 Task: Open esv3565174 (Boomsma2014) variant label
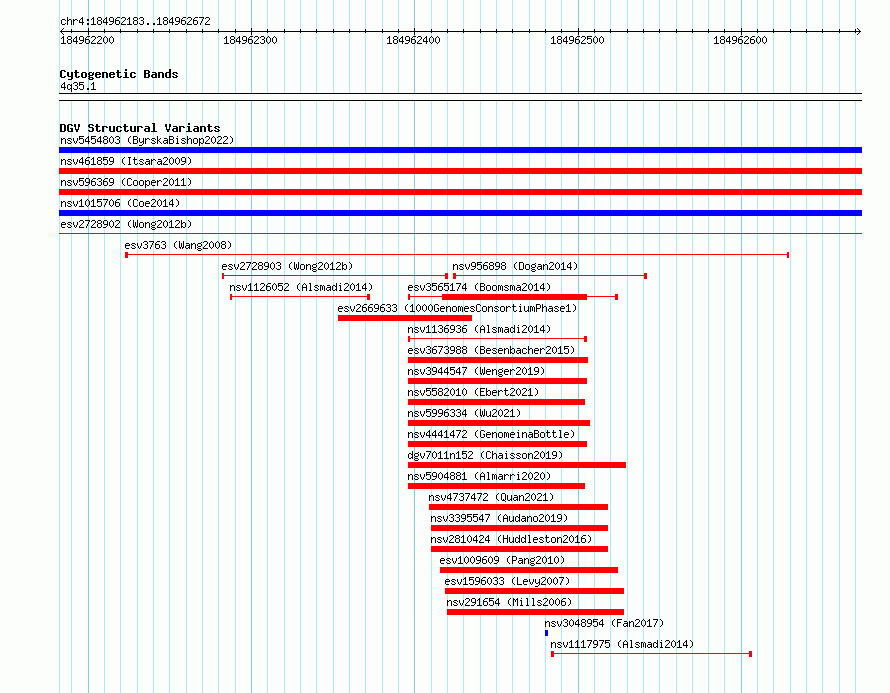click(479, 287)
